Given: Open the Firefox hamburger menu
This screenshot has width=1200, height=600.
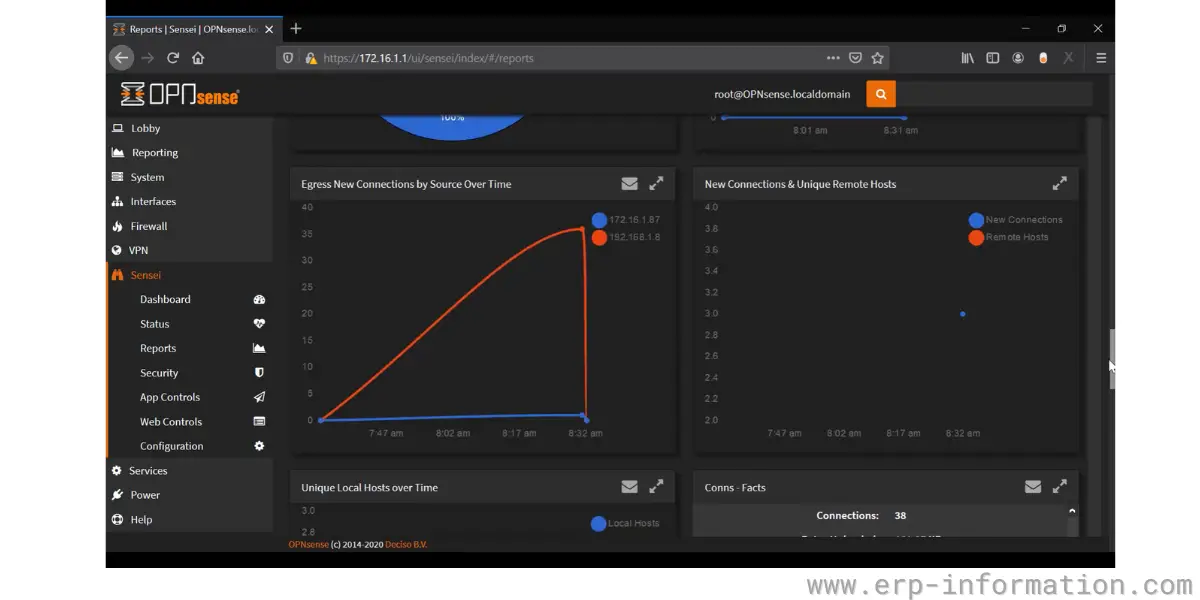Looking at the screenshot, I should 1101,58.
